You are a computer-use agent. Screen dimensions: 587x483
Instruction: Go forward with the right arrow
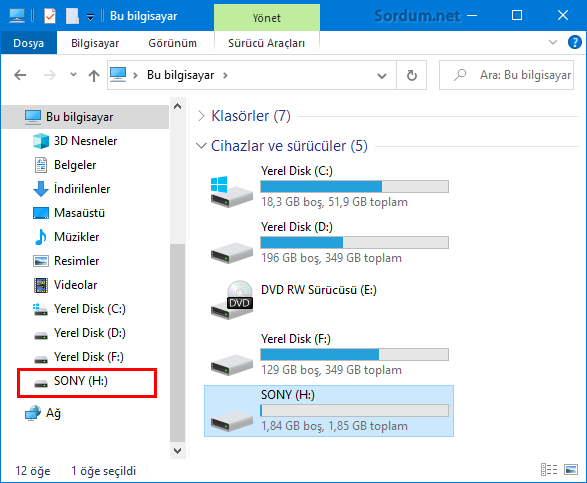coord(50,75)
